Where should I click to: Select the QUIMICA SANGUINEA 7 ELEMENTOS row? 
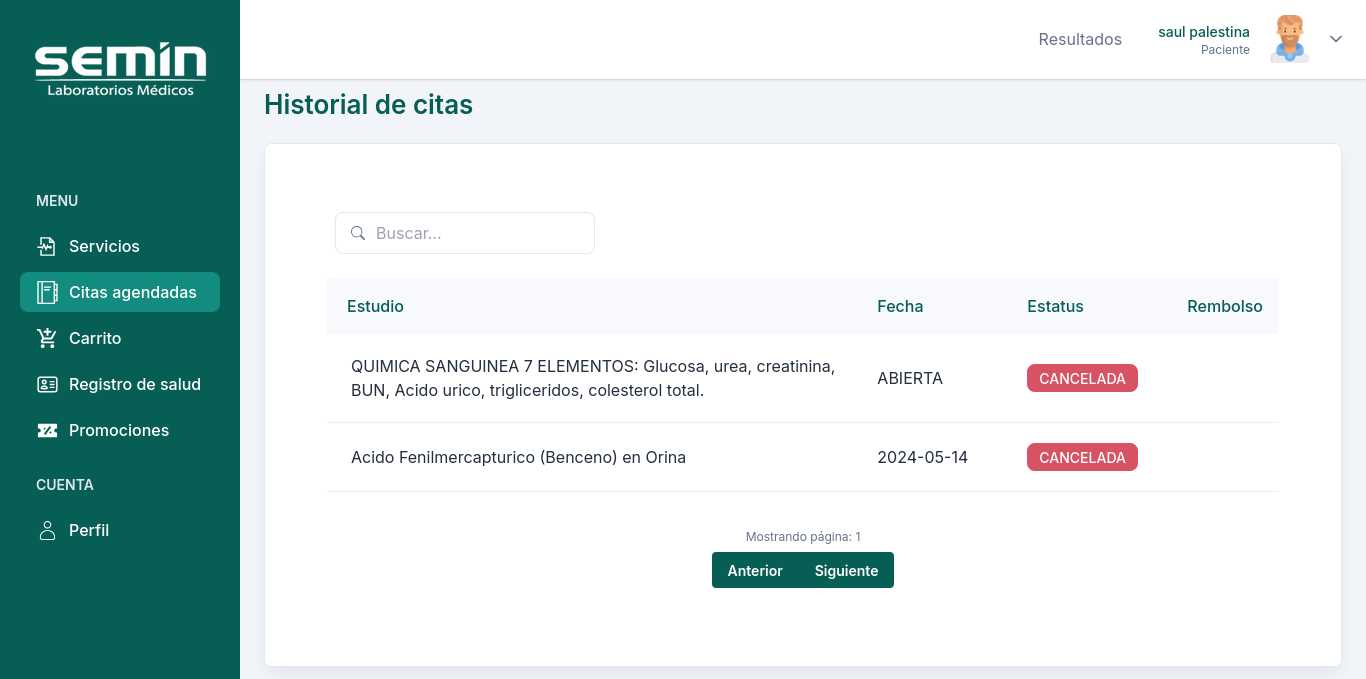click(x=593, y=378)
